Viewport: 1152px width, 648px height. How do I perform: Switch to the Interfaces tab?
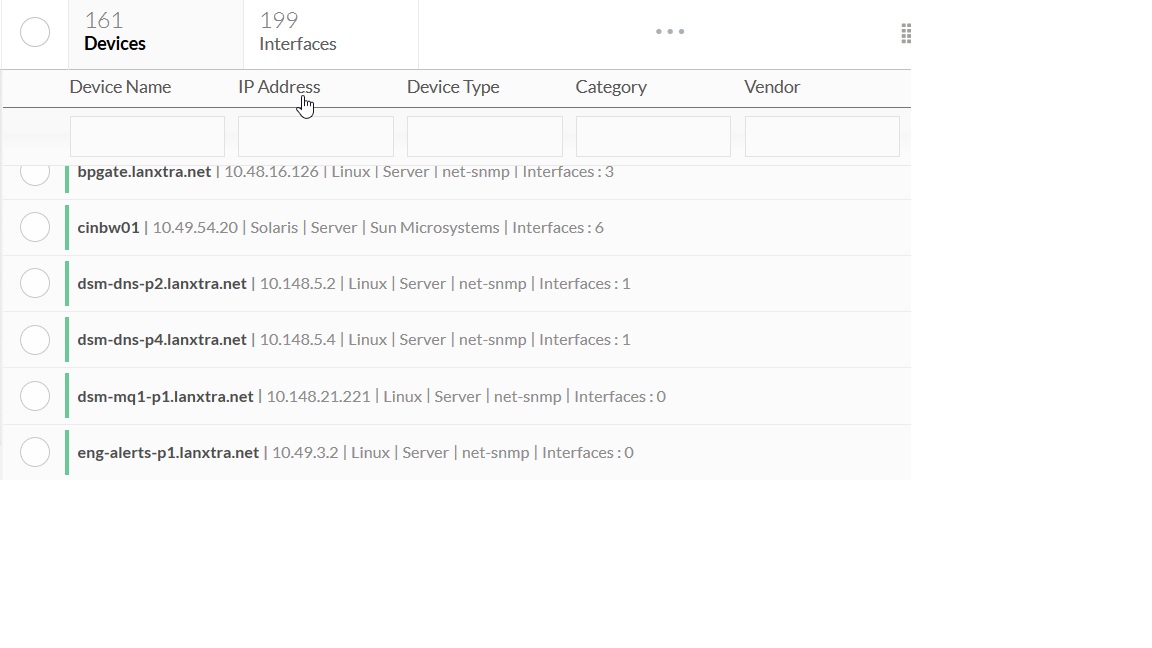coord(297,33)
